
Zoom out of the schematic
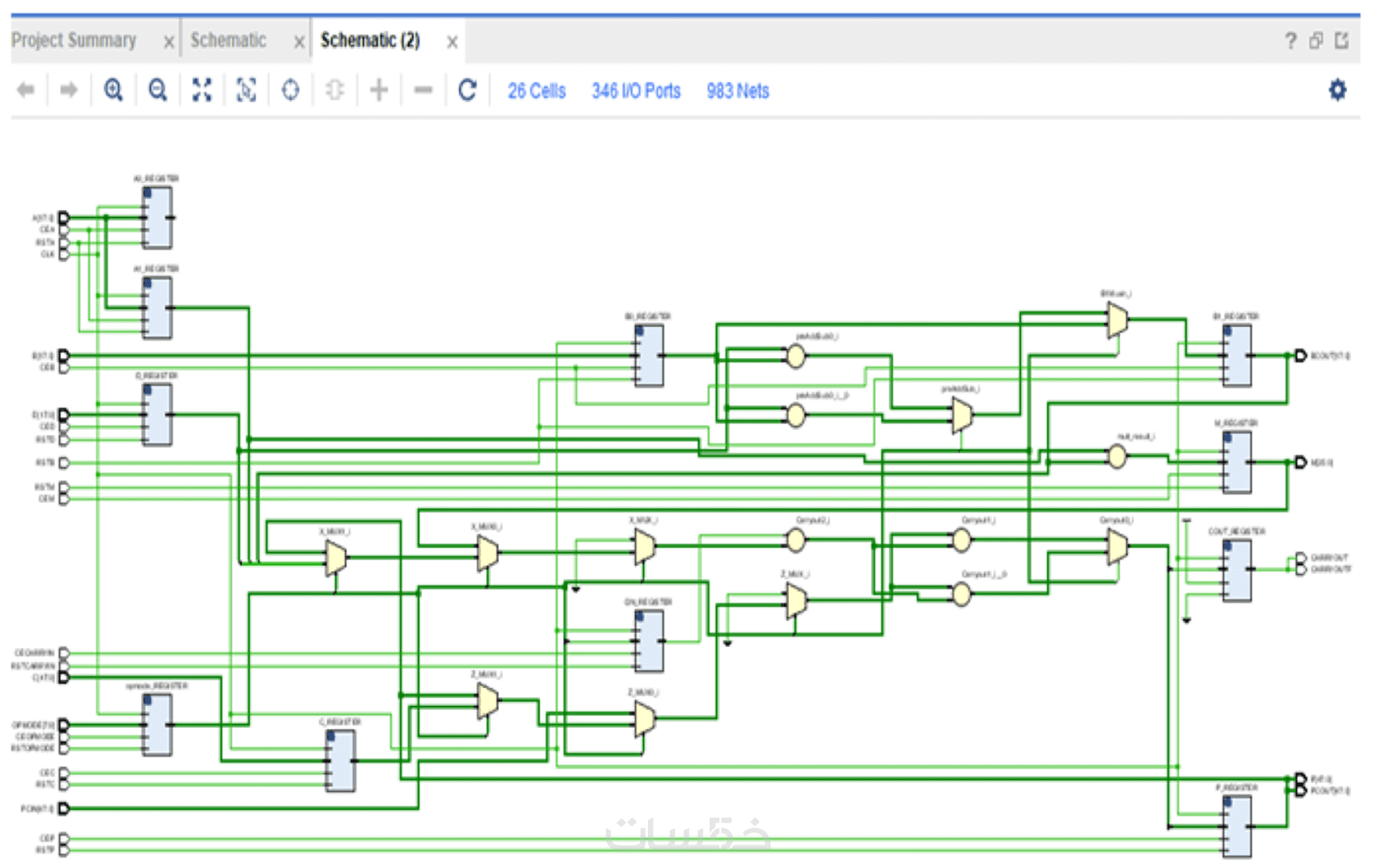[x=158, y=90]
